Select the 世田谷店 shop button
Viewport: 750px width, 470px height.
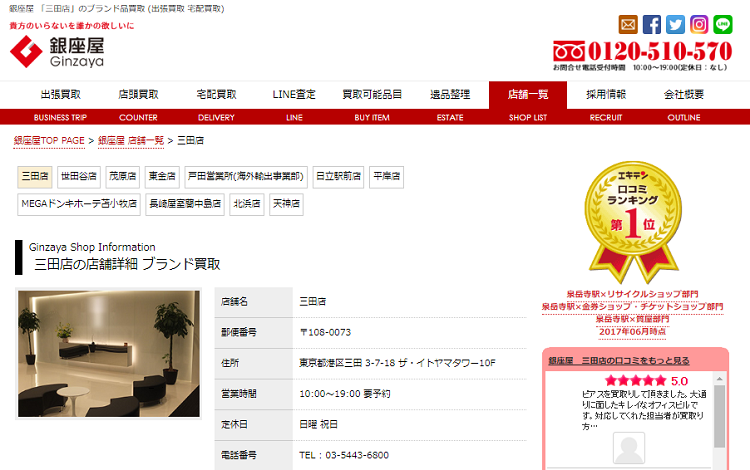[79, 176]
